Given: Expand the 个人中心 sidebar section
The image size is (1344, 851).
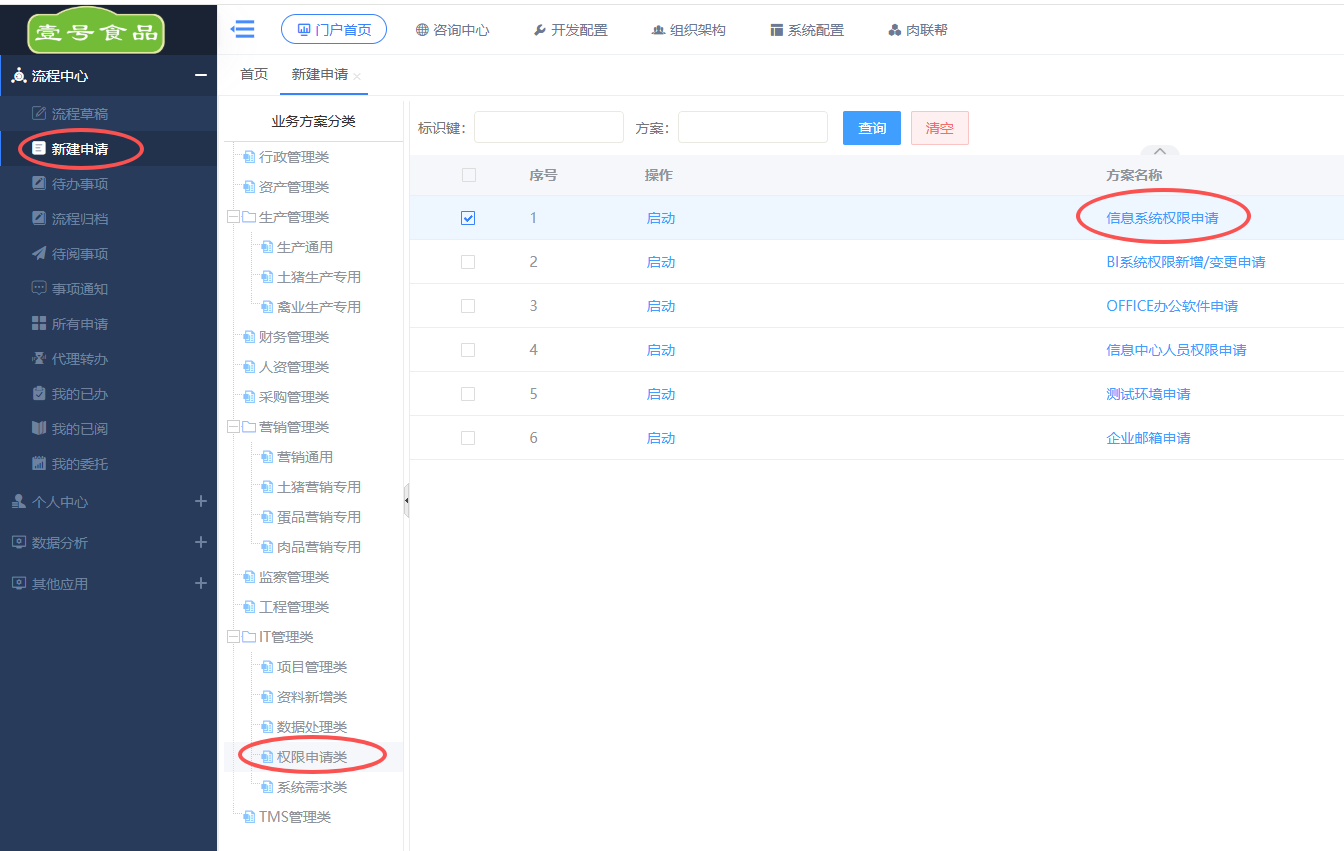Looking at the screenshot, I should (x=200, y=502).
